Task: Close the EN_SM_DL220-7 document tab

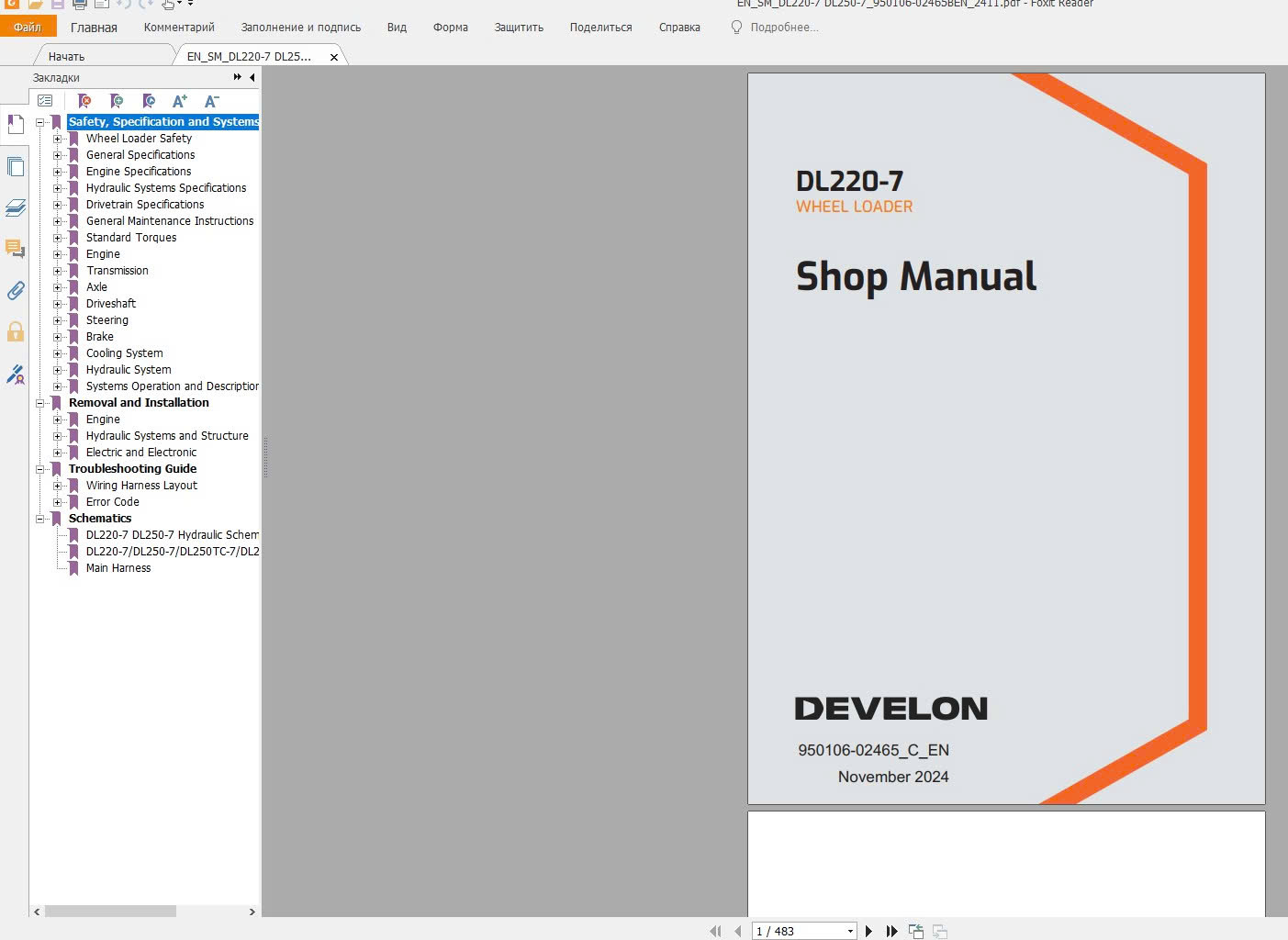Action: pos(334,57)
